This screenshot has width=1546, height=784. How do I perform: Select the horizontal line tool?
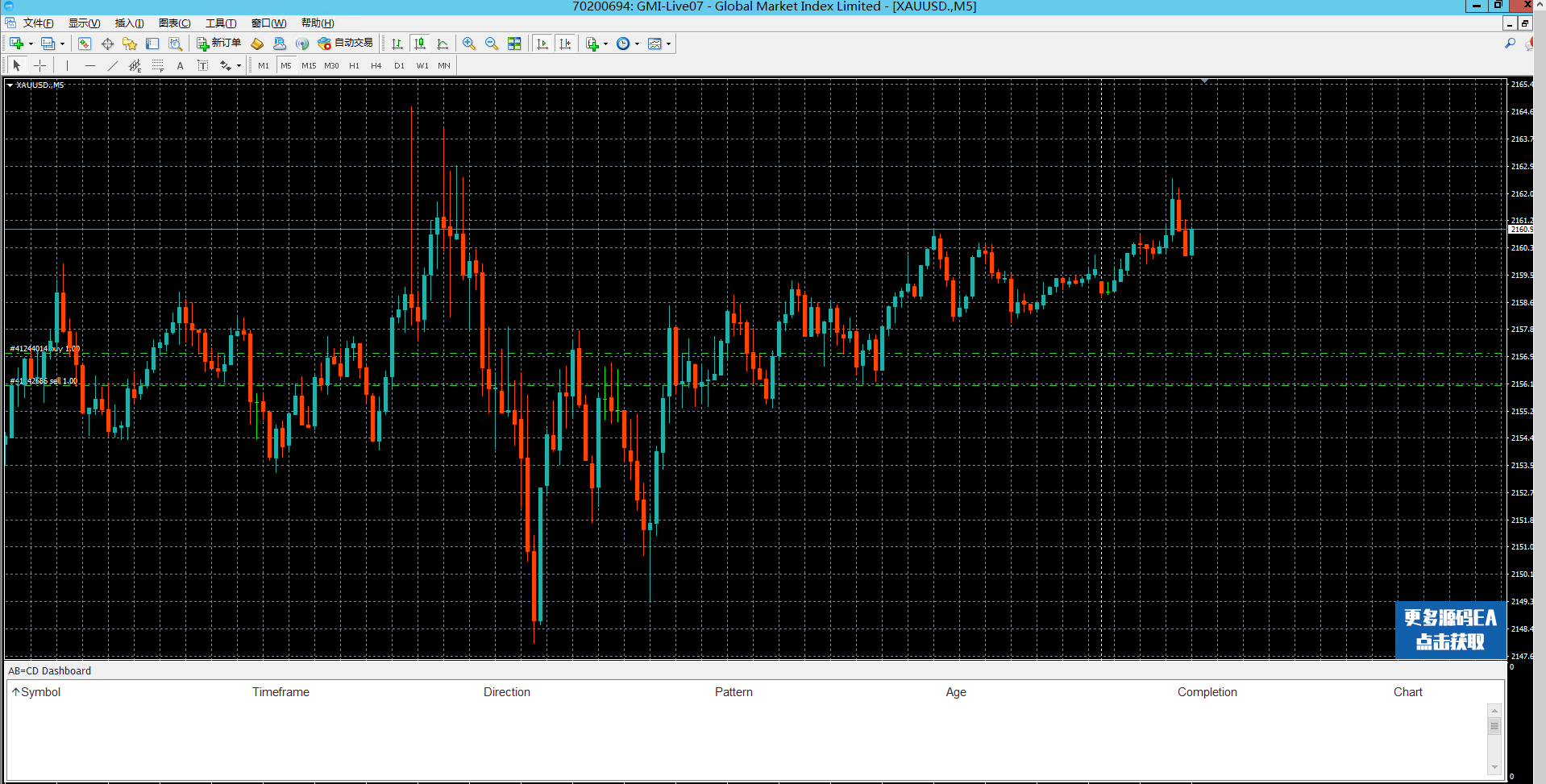coord(90,65)
